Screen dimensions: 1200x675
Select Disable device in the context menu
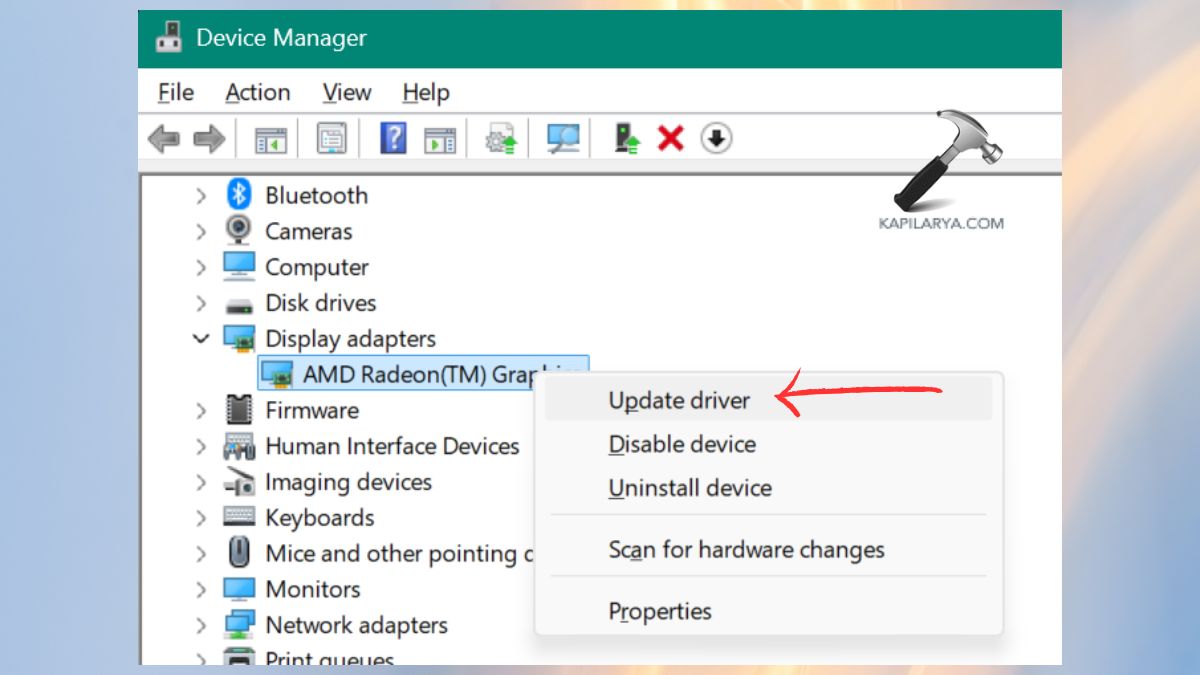point(682,444)
